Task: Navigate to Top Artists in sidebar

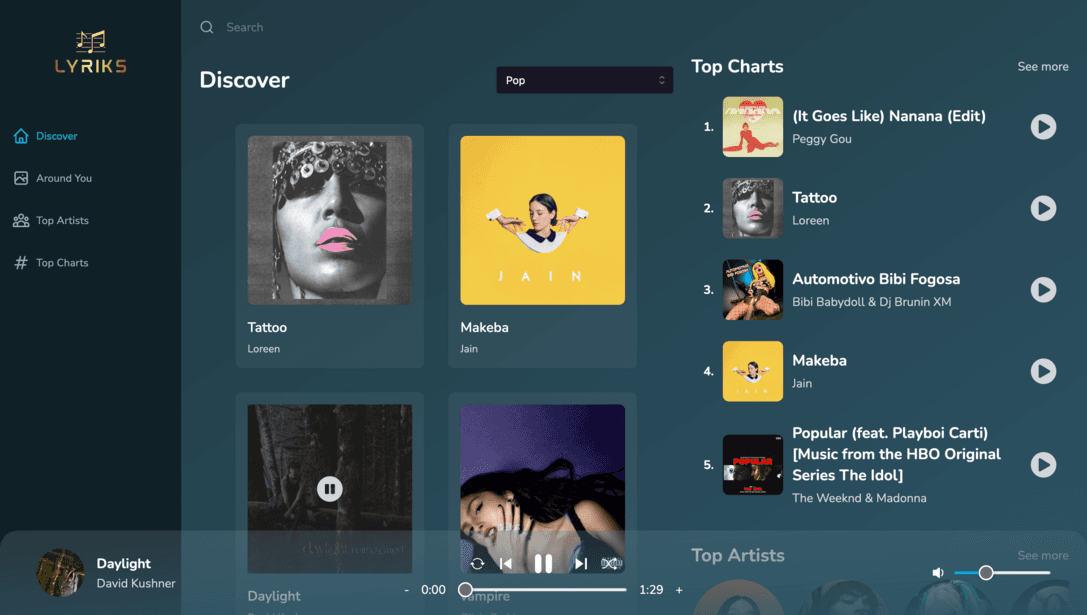Action: tap(62, 220)
